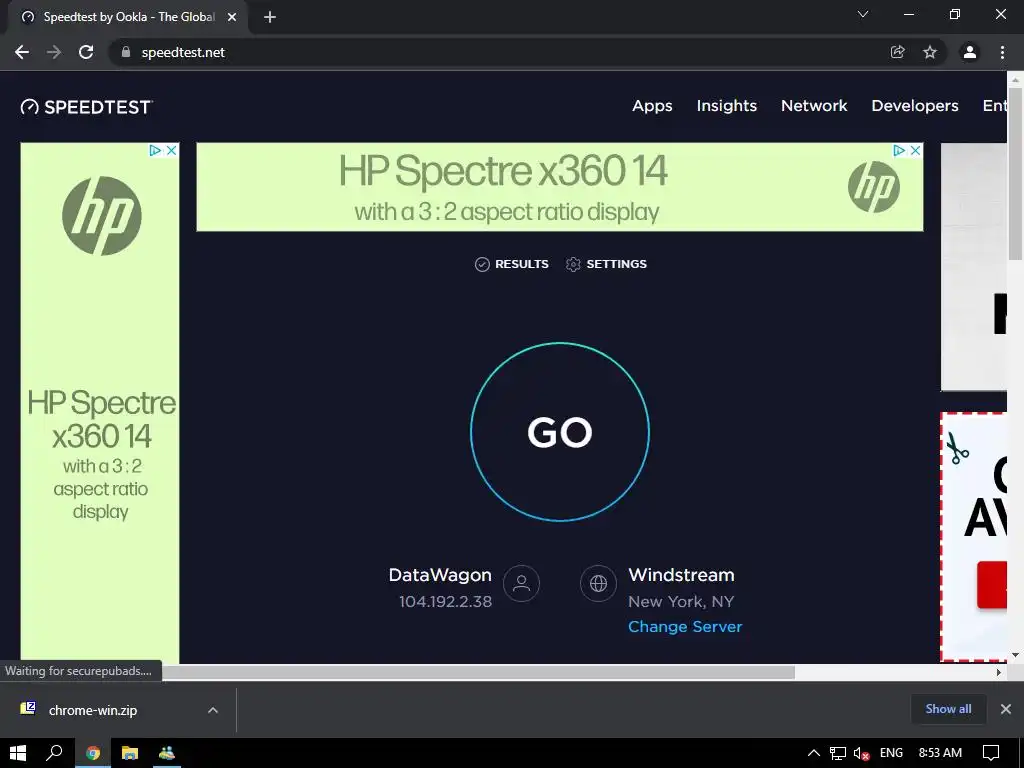Open the Chrome three-dot menu

(x=1002, y=52)
